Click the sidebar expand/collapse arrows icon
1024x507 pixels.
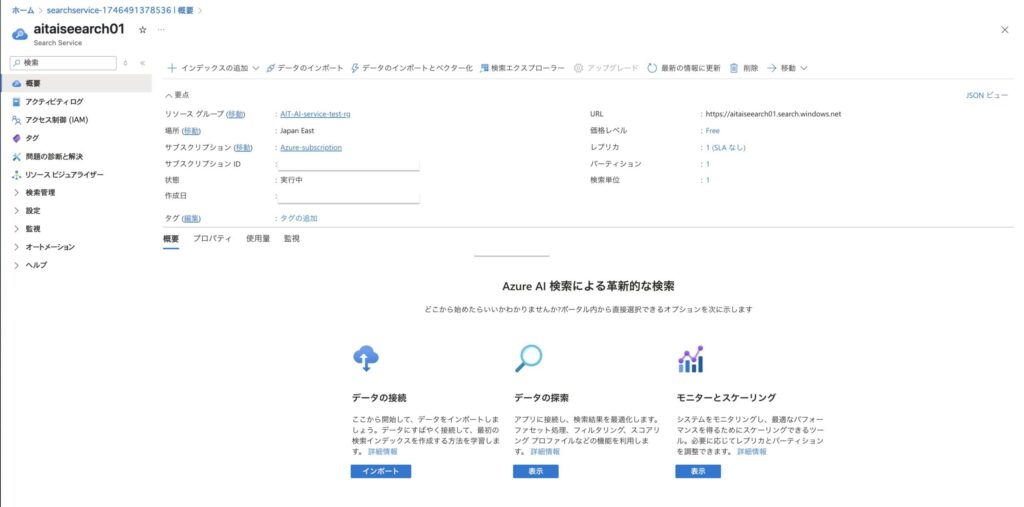coord(125,63)
